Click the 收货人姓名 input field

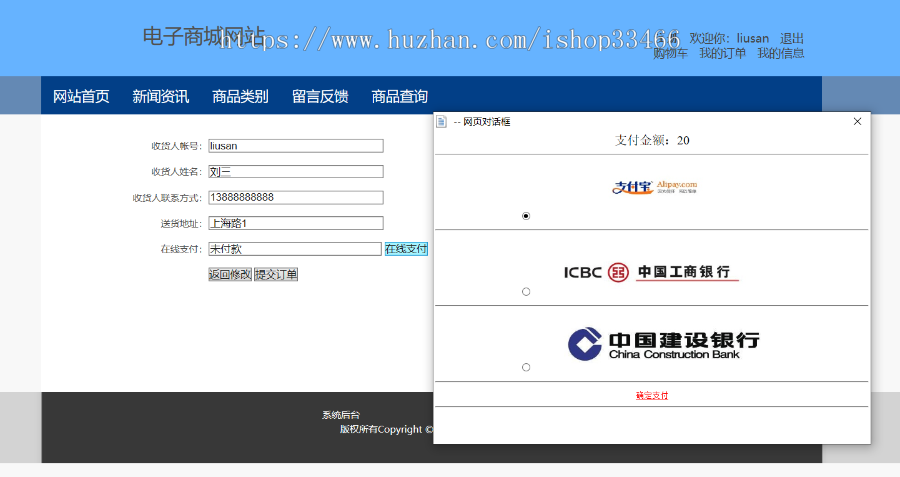[x=296, y=172]
